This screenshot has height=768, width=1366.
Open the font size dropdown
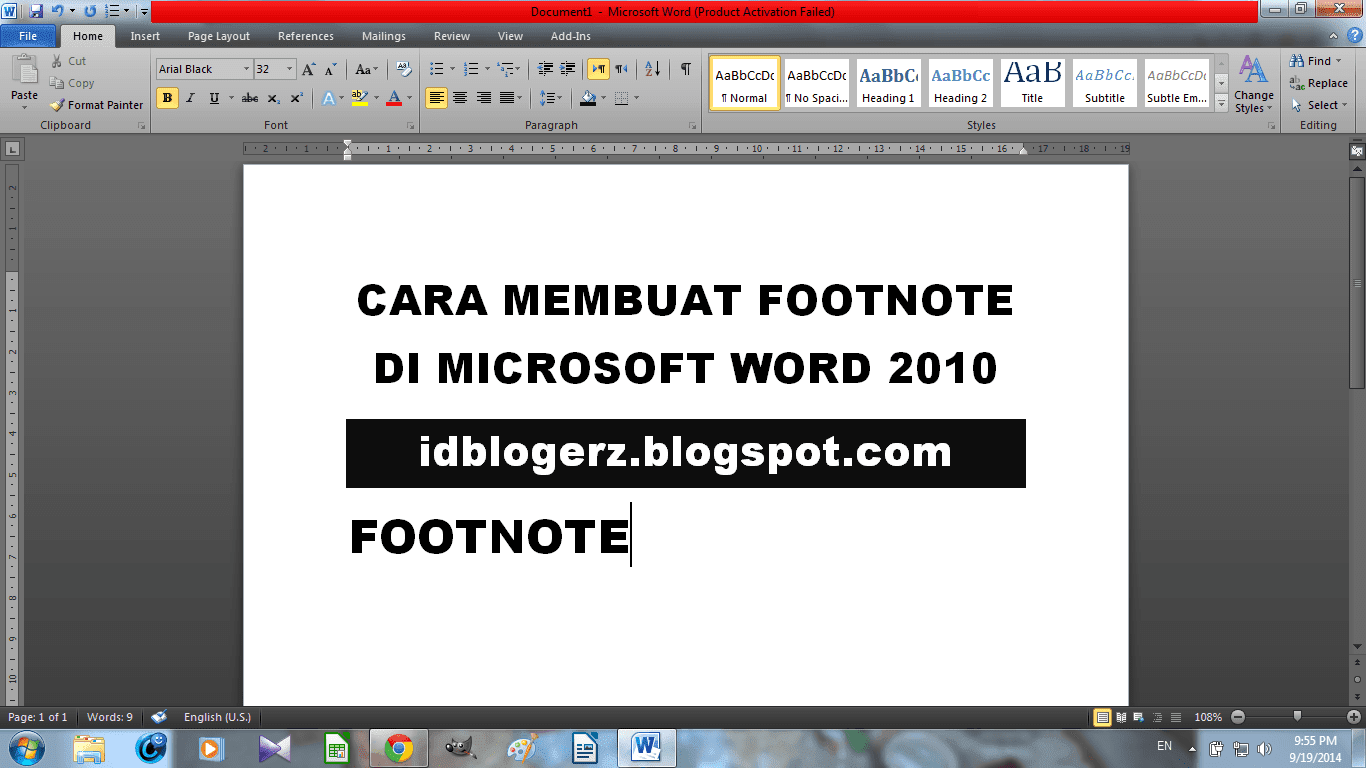tap(289, 68)
